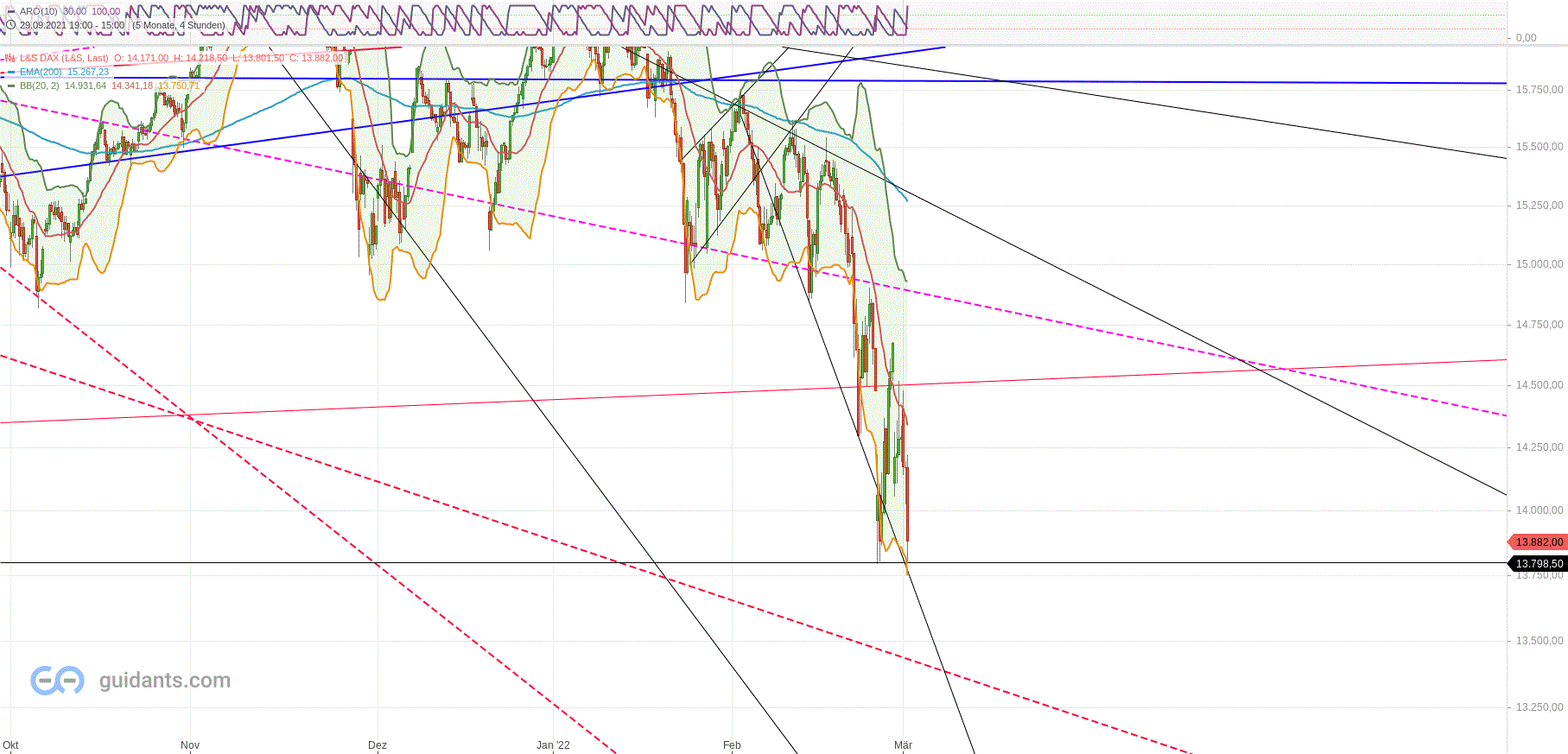Click the EMA value 15.267,23
The height and width of the screenshot is (754, 1568).
click(88, 73)
